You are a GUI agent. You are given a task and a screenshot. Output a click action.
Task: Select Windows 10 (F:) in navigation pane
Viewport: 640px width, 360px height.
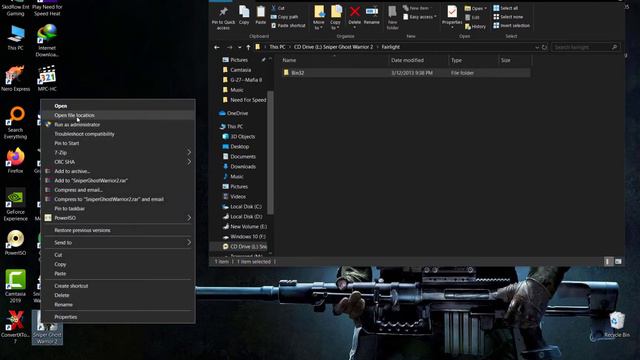[247, 237]
